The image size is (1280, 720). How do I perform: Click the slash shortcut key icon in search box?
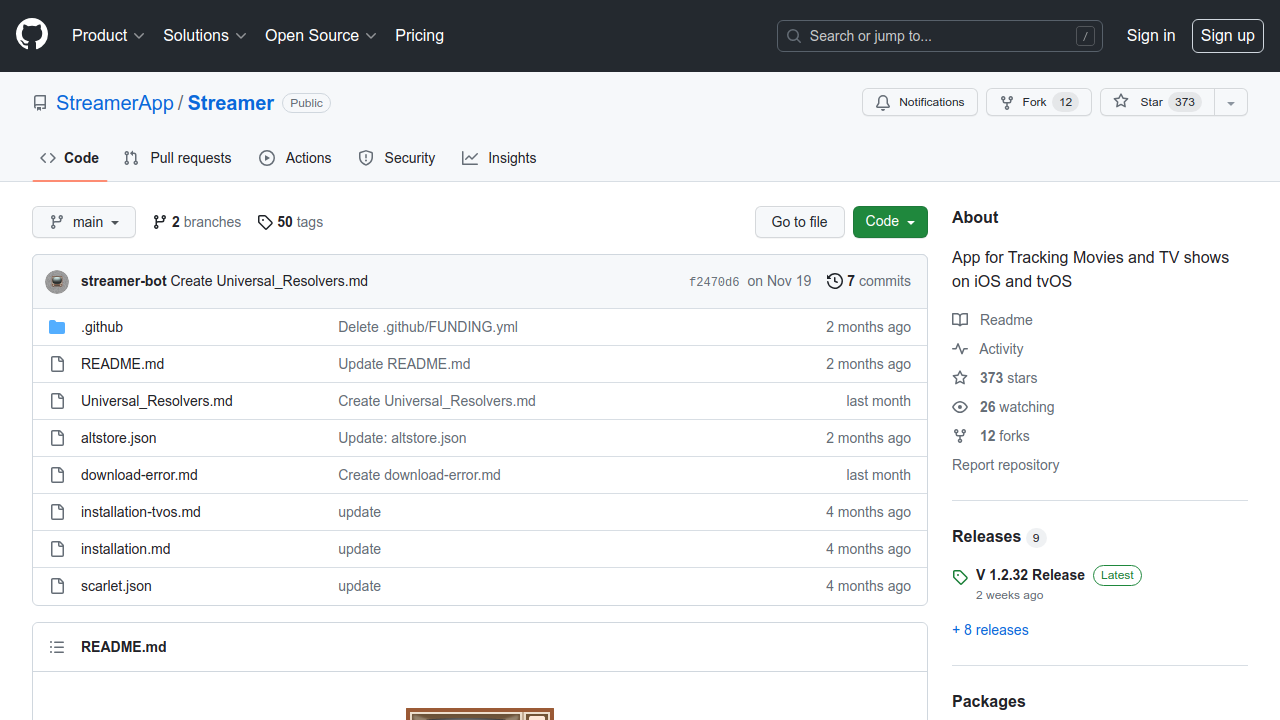click(x=1085, y=36)
